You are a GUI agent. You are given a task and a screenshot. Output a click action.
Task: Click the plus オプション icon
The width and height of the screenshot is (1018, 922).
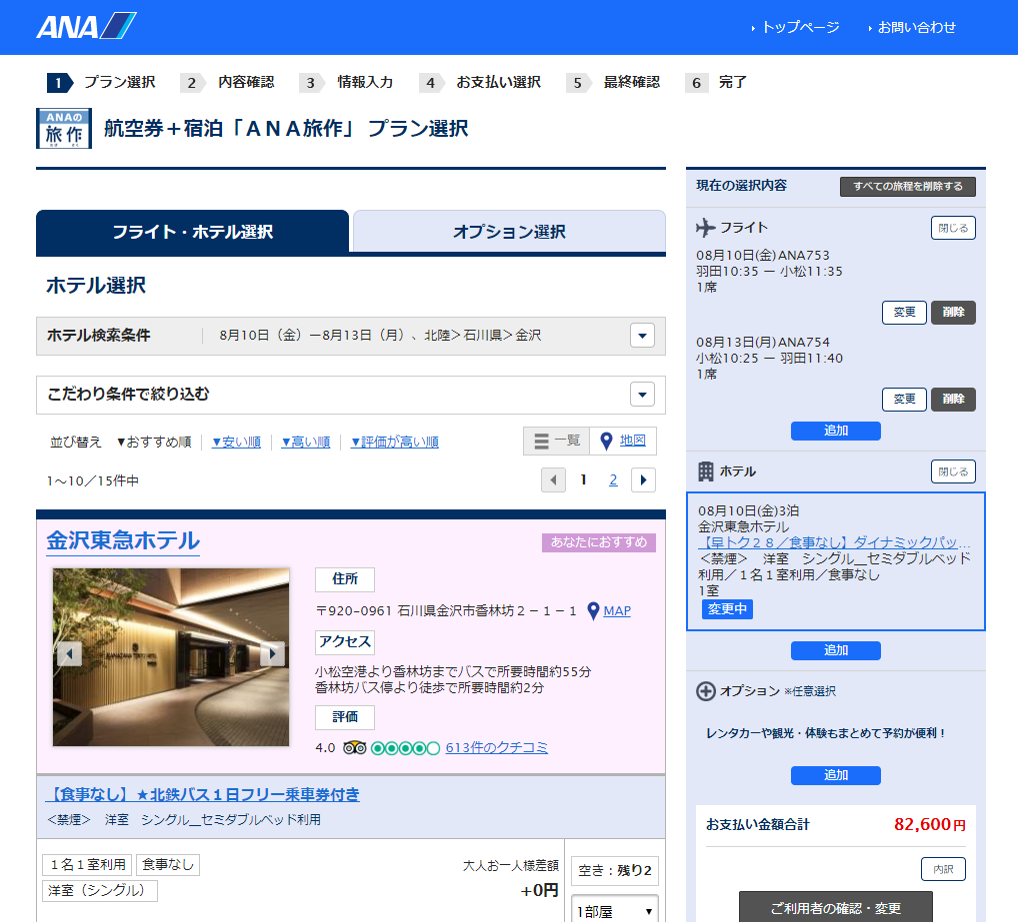pos(706,692)
